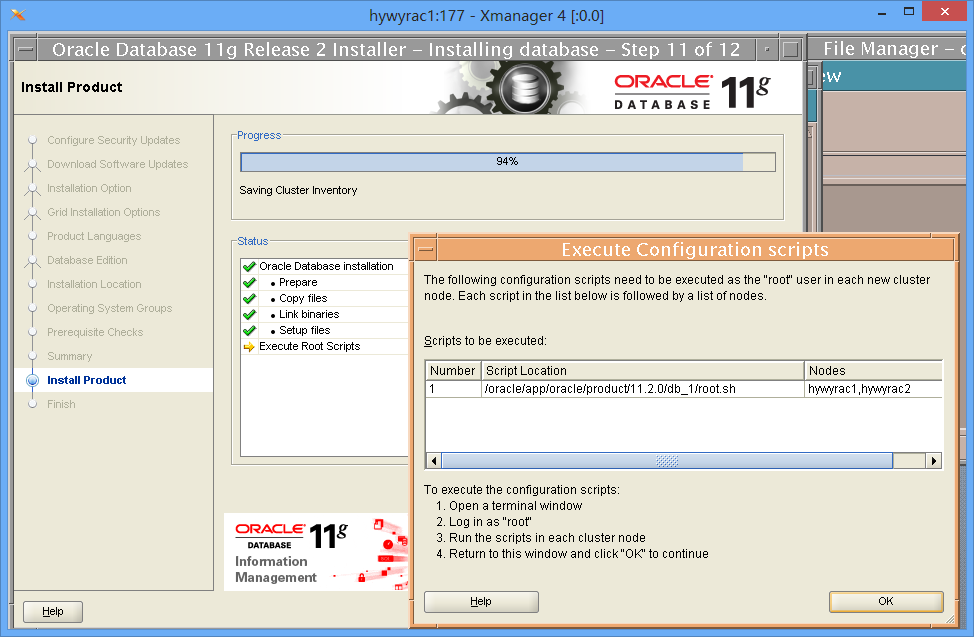Click script number 1 cell
974x637 pixels.
pyautogui.click(x=453, y=389)
